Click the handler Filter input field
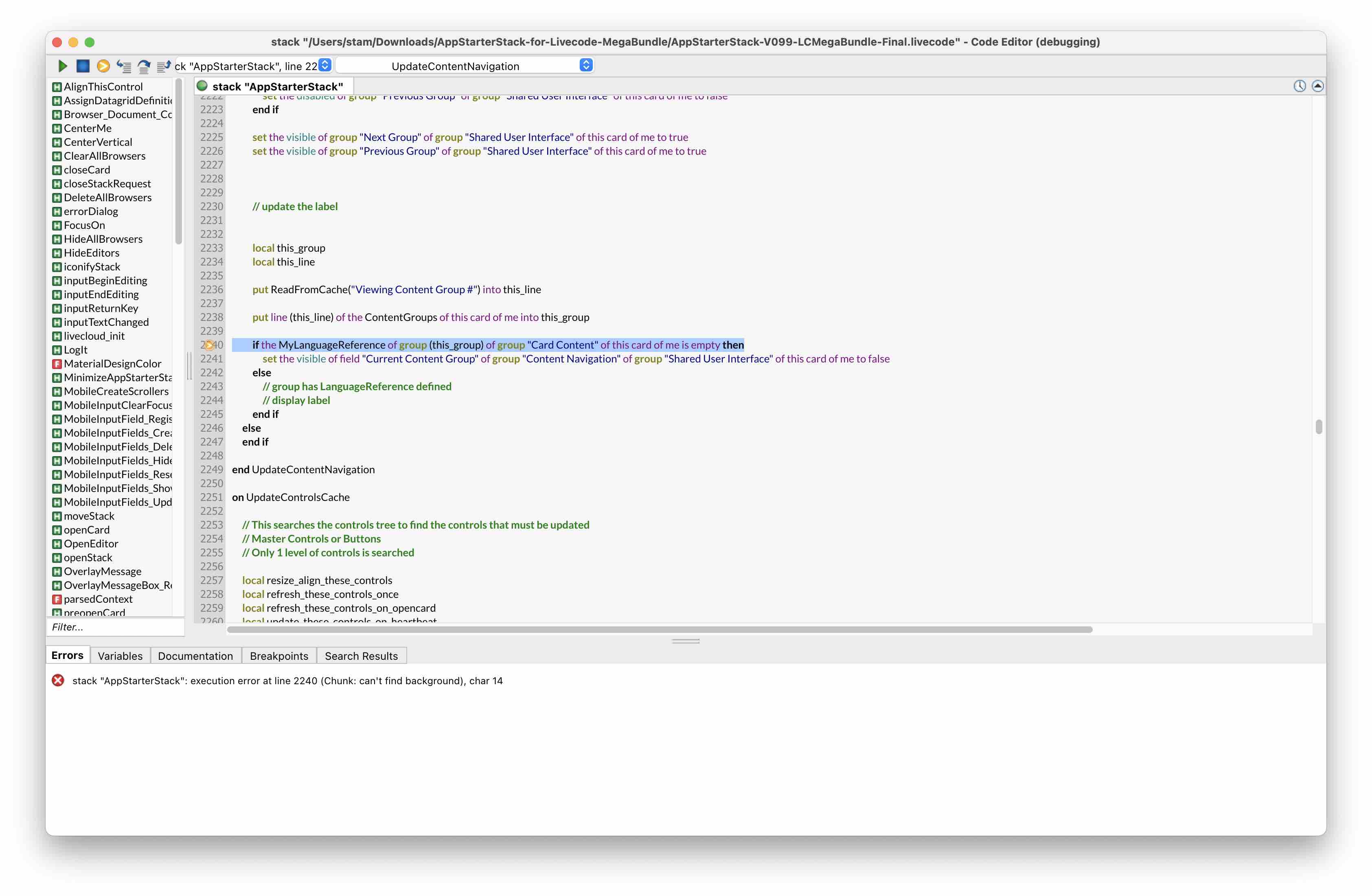The image size is (1372, 896). tap(115, 627)
